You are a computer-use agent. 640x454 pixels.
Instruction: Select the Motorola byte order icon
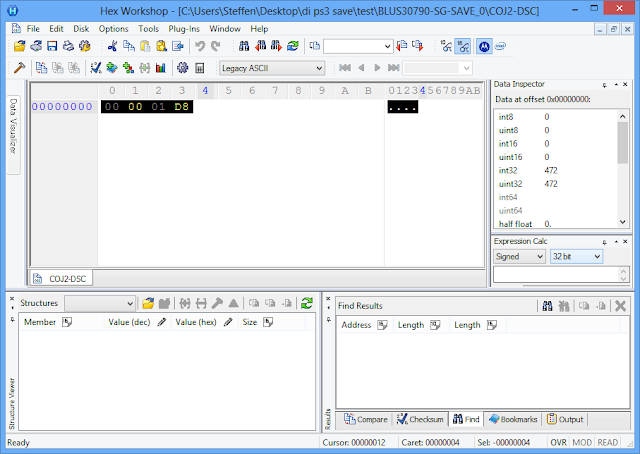[x=484, y=46]
